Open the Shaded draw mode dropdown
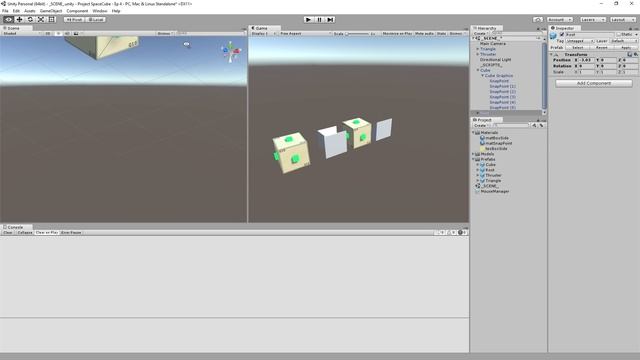 (x=21, y=33)
